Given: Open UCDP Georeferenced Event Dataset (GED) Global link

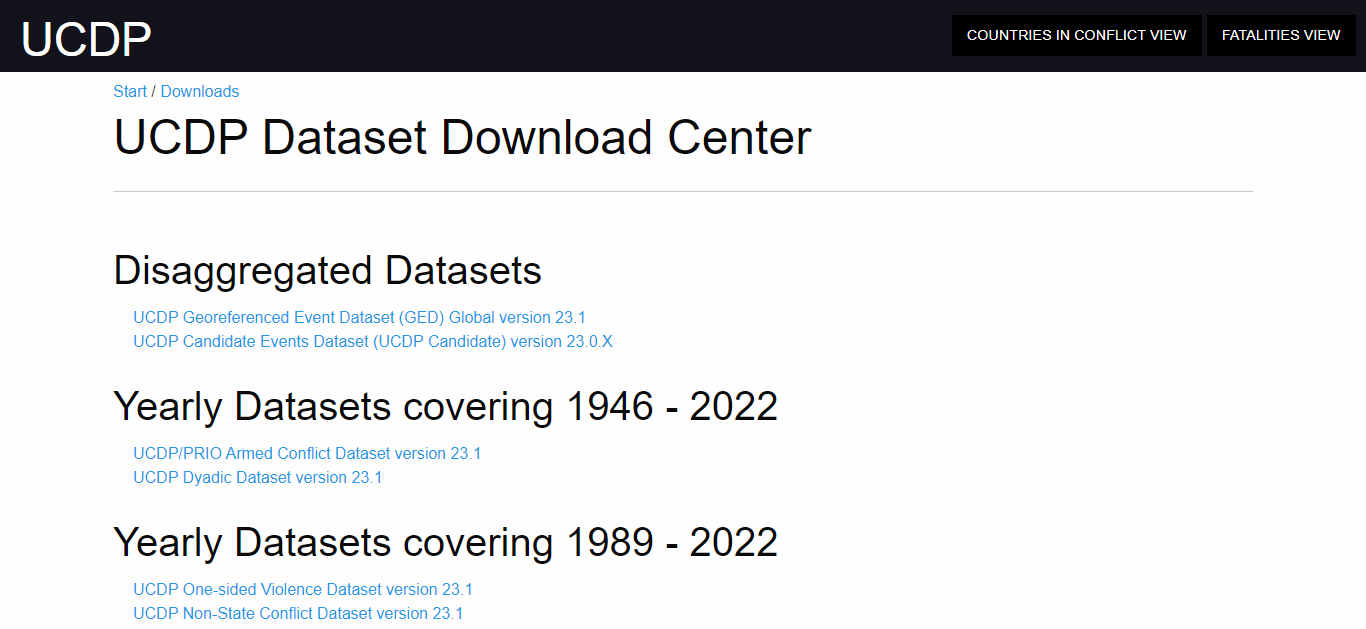Looking at the screenshot, I should (359, 317).
